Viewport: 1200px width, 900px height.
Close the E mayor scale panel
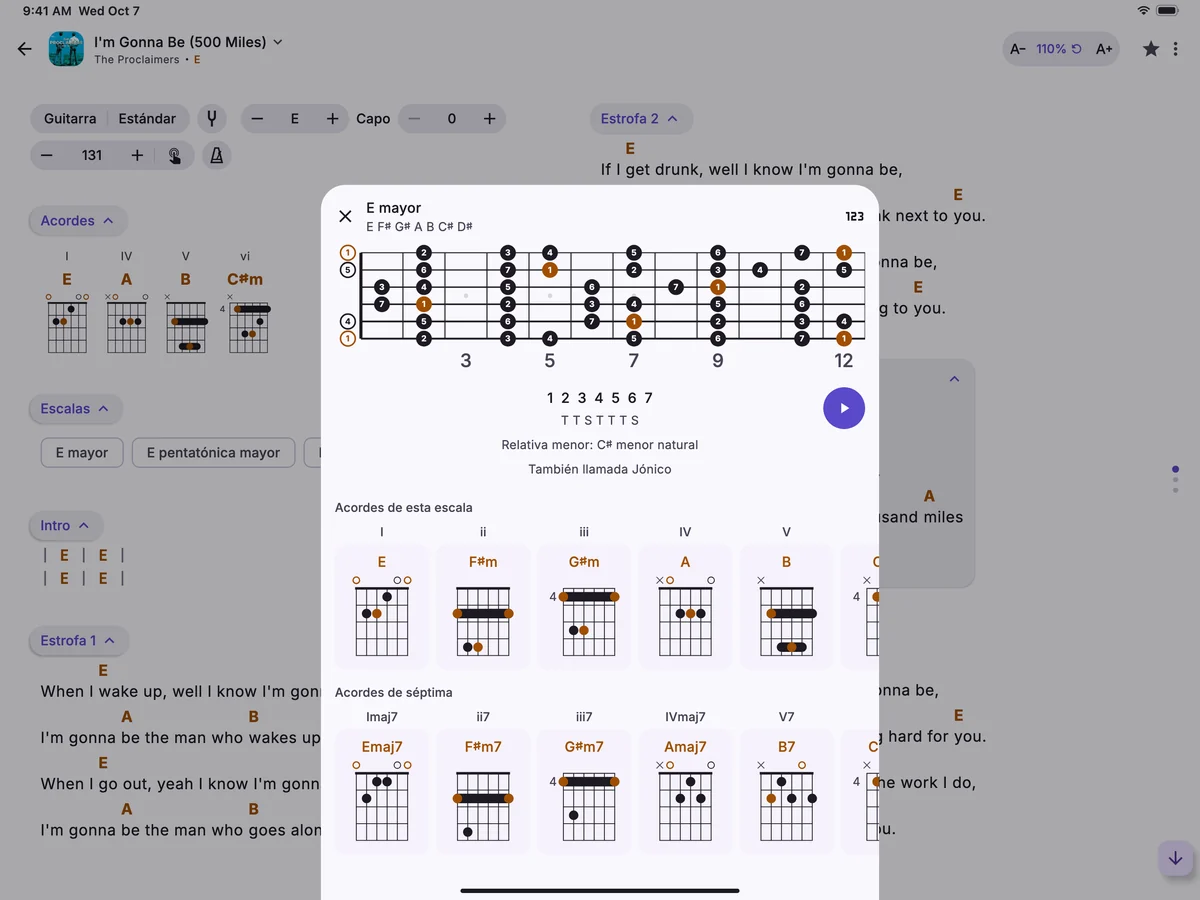click(345, 216)
